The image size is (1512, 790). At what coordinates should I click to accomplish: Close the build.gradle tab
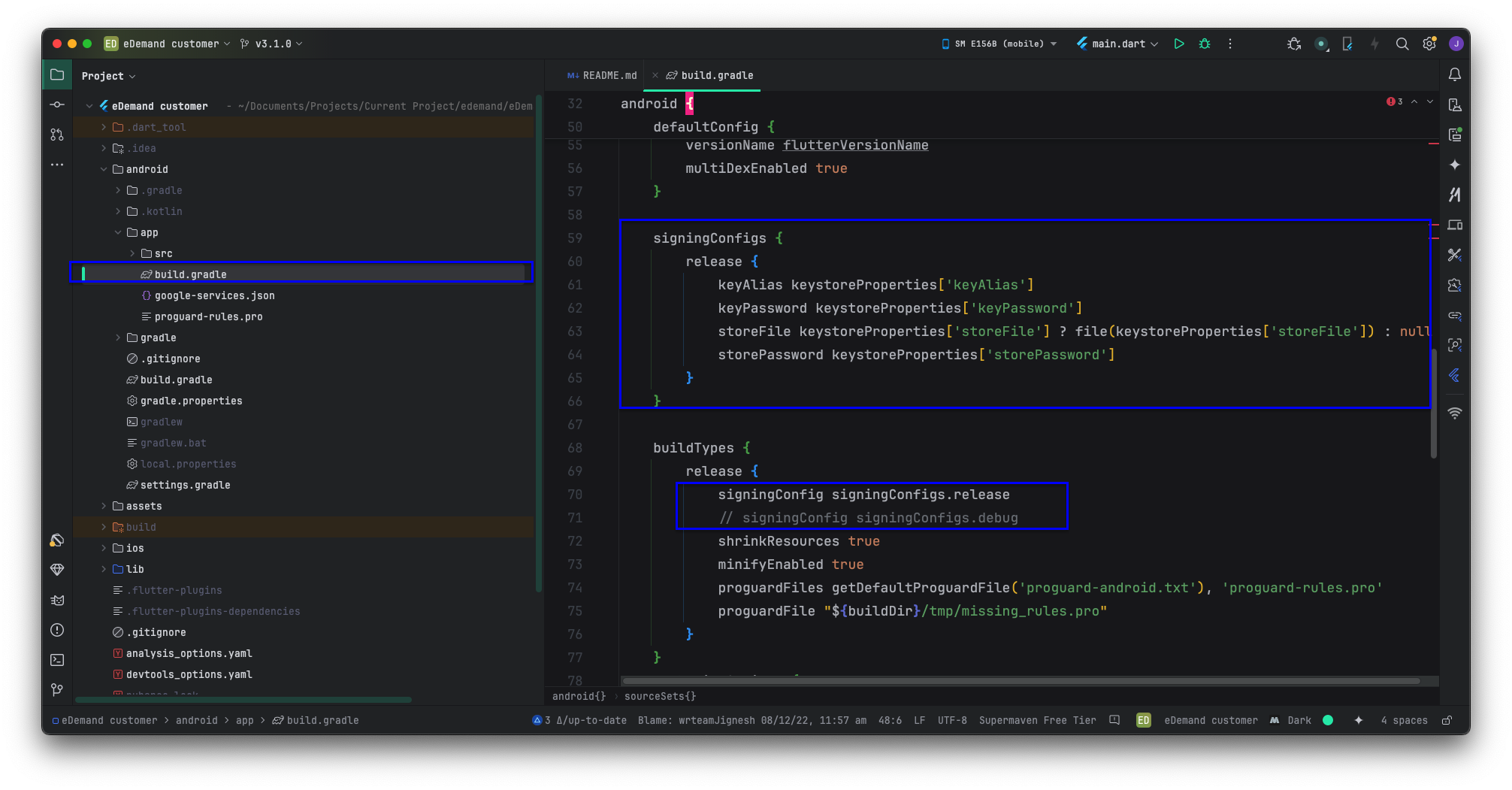click(x=655, y=75)
